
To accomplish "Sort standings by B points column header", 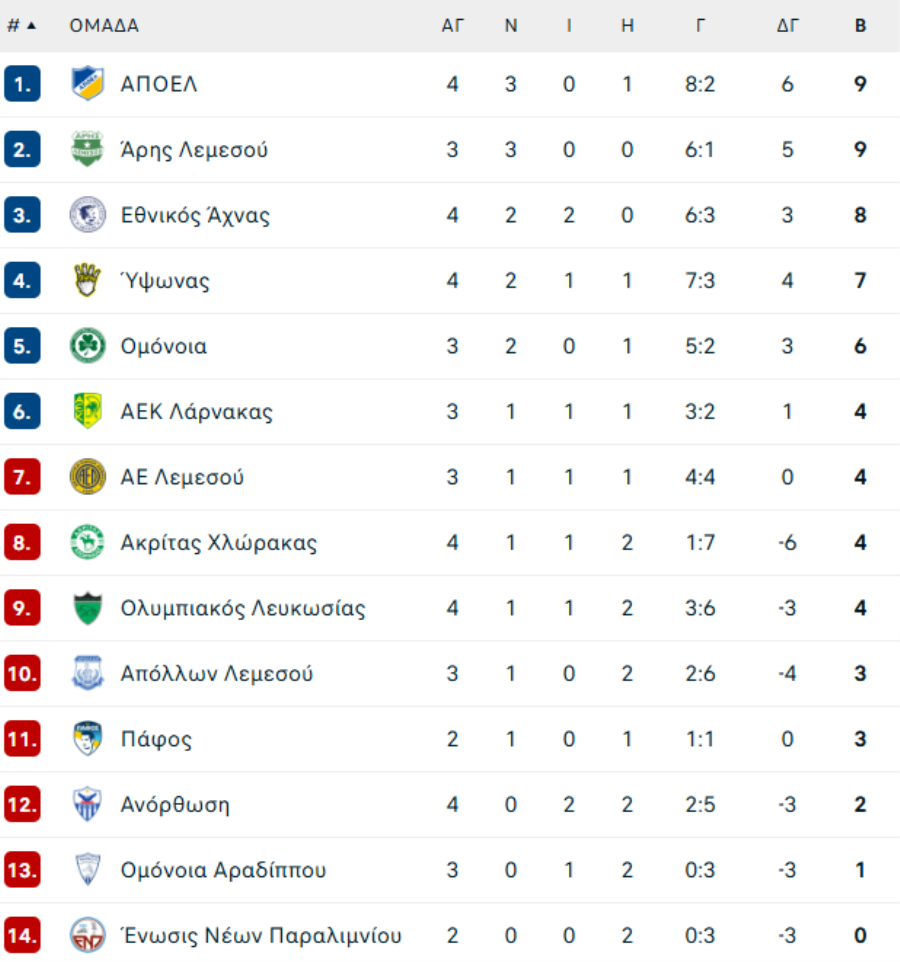I will tap(860, 26).
